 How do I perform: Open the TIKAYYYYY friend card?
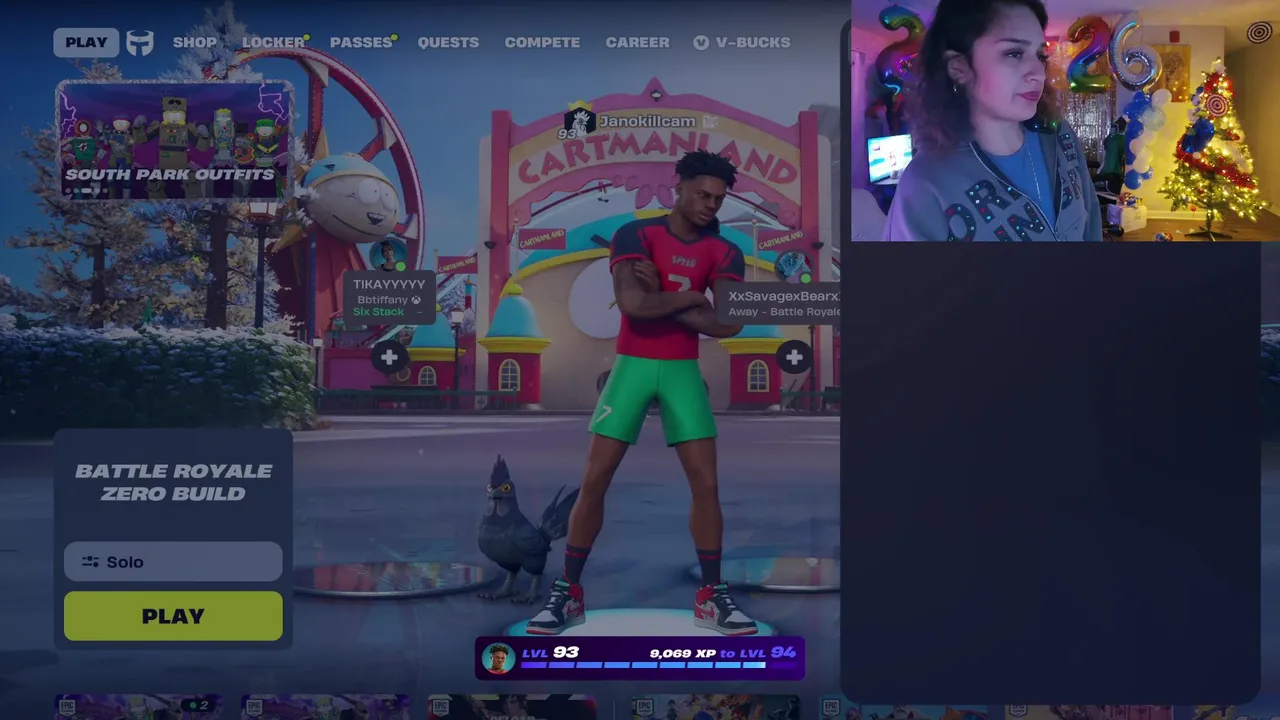pyautogui.click(x=389, y=298)
